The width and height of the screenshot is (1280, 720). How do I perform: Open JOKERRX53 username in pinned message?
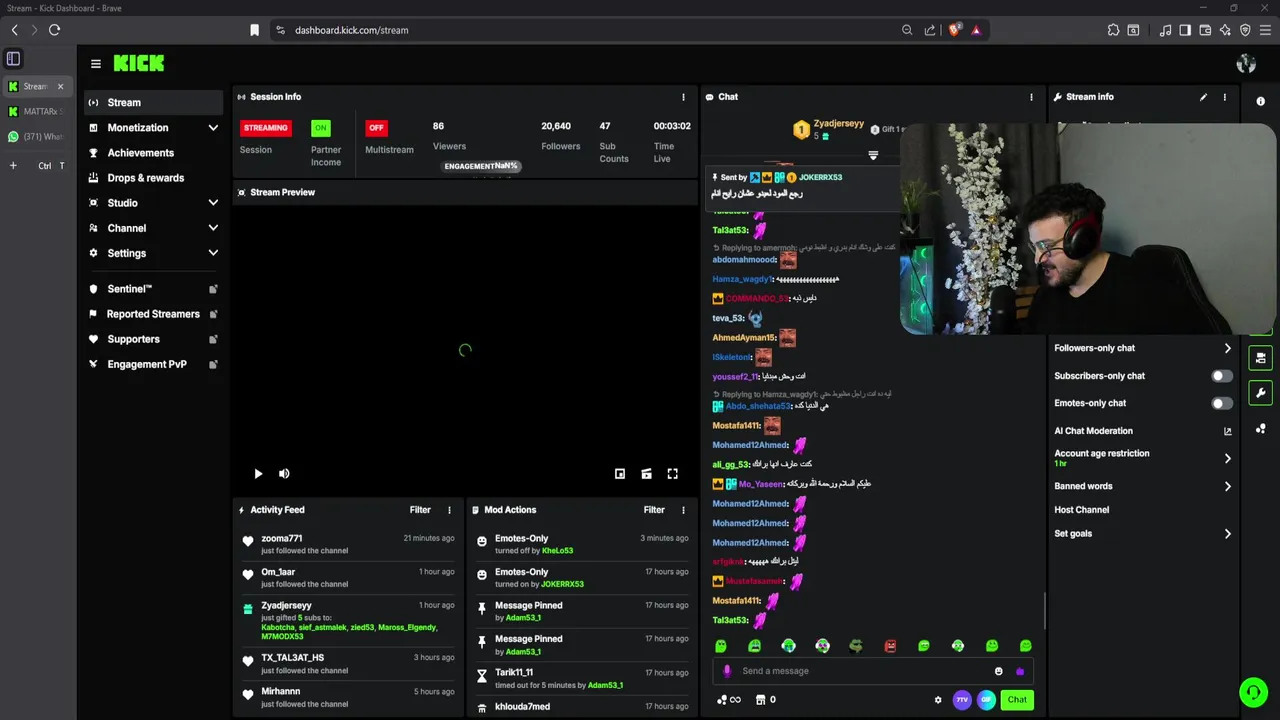(x=820, y=177)
